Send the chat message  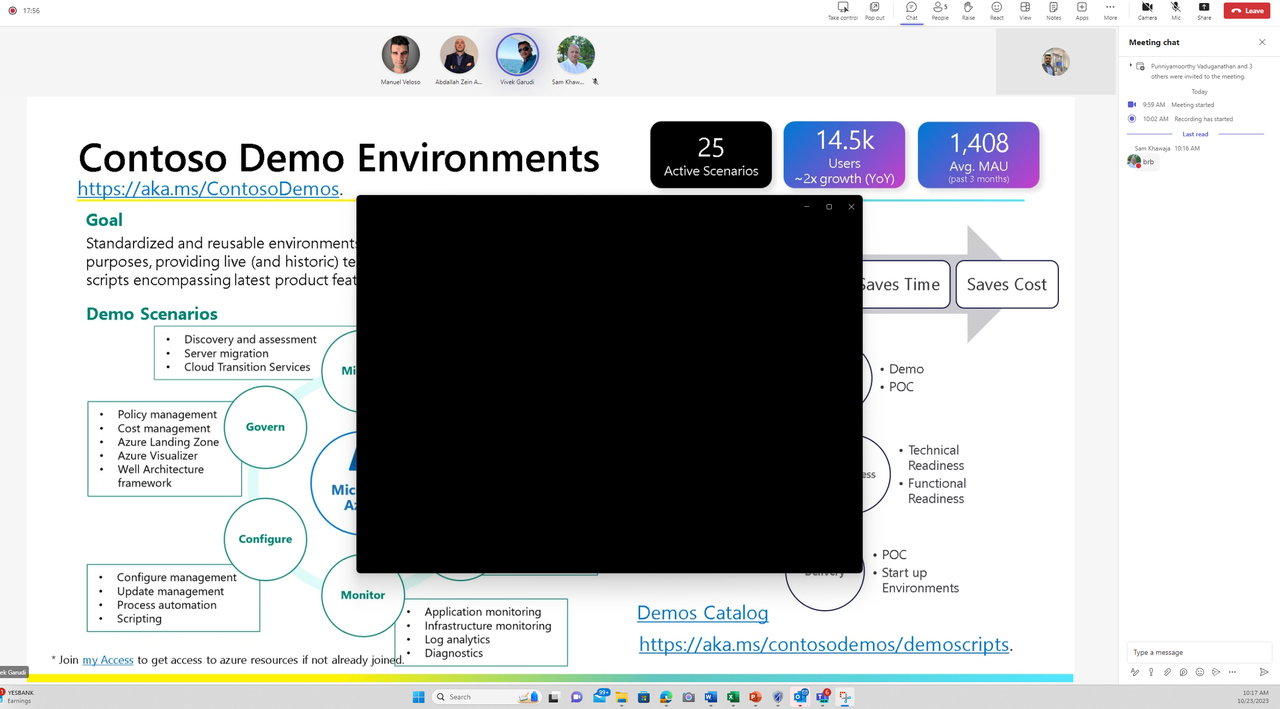click(x=1264, y=672)
